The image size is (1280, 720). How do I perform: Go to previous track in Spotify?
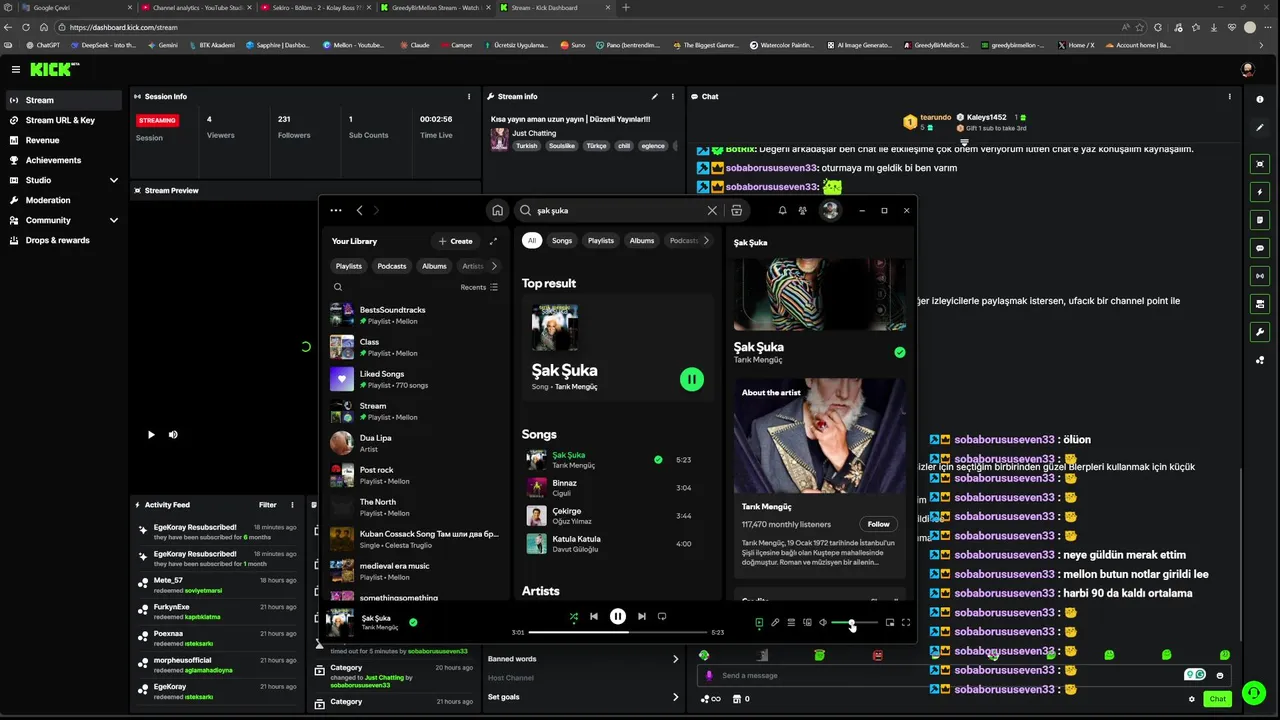click(x=594, y=616)
